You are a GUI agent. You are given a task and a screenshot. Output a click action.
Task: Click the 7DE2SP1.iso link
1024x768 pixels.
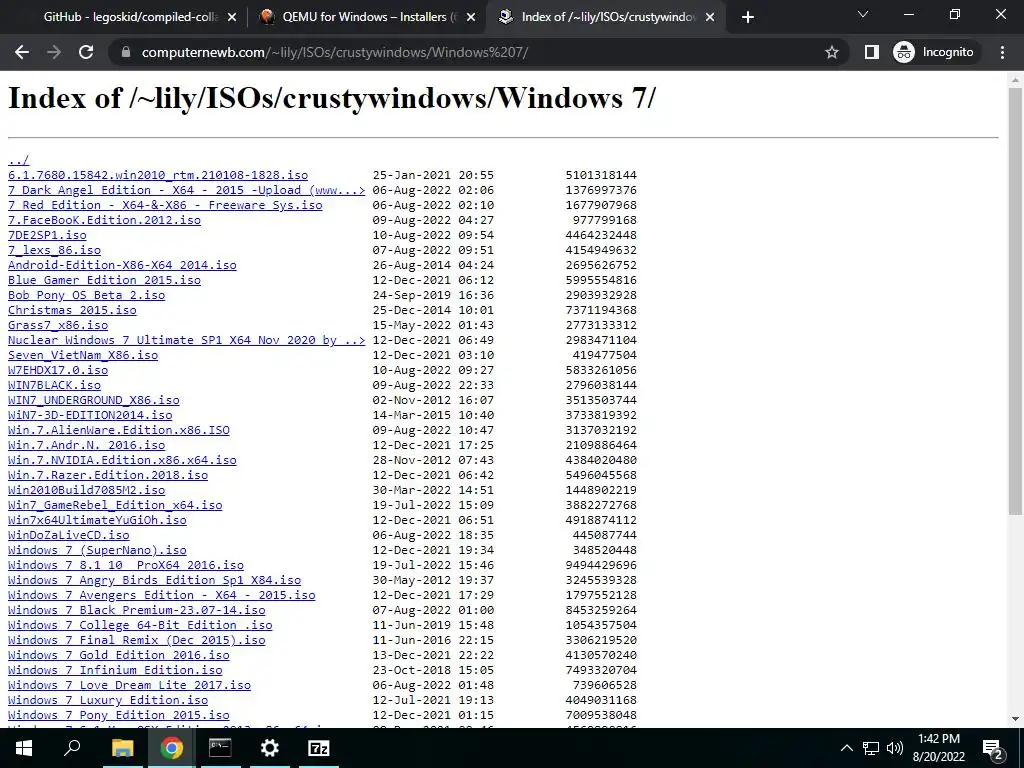click(x=47, y=235)
